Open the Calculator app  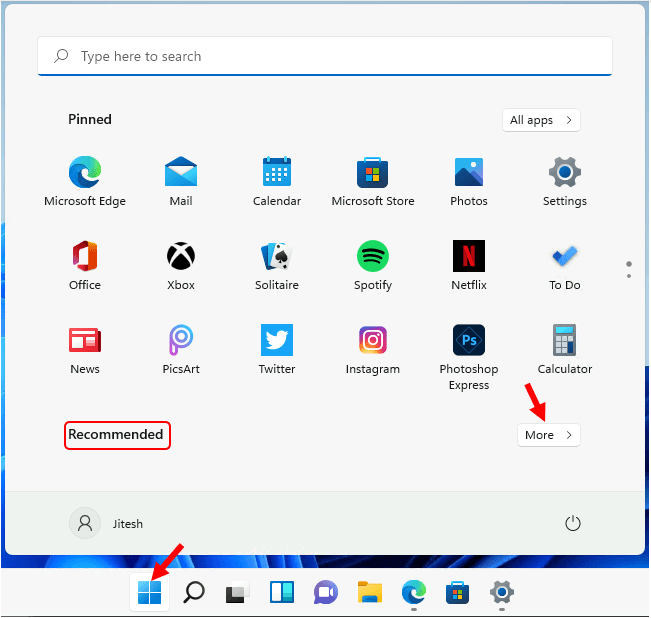point(565,349)
